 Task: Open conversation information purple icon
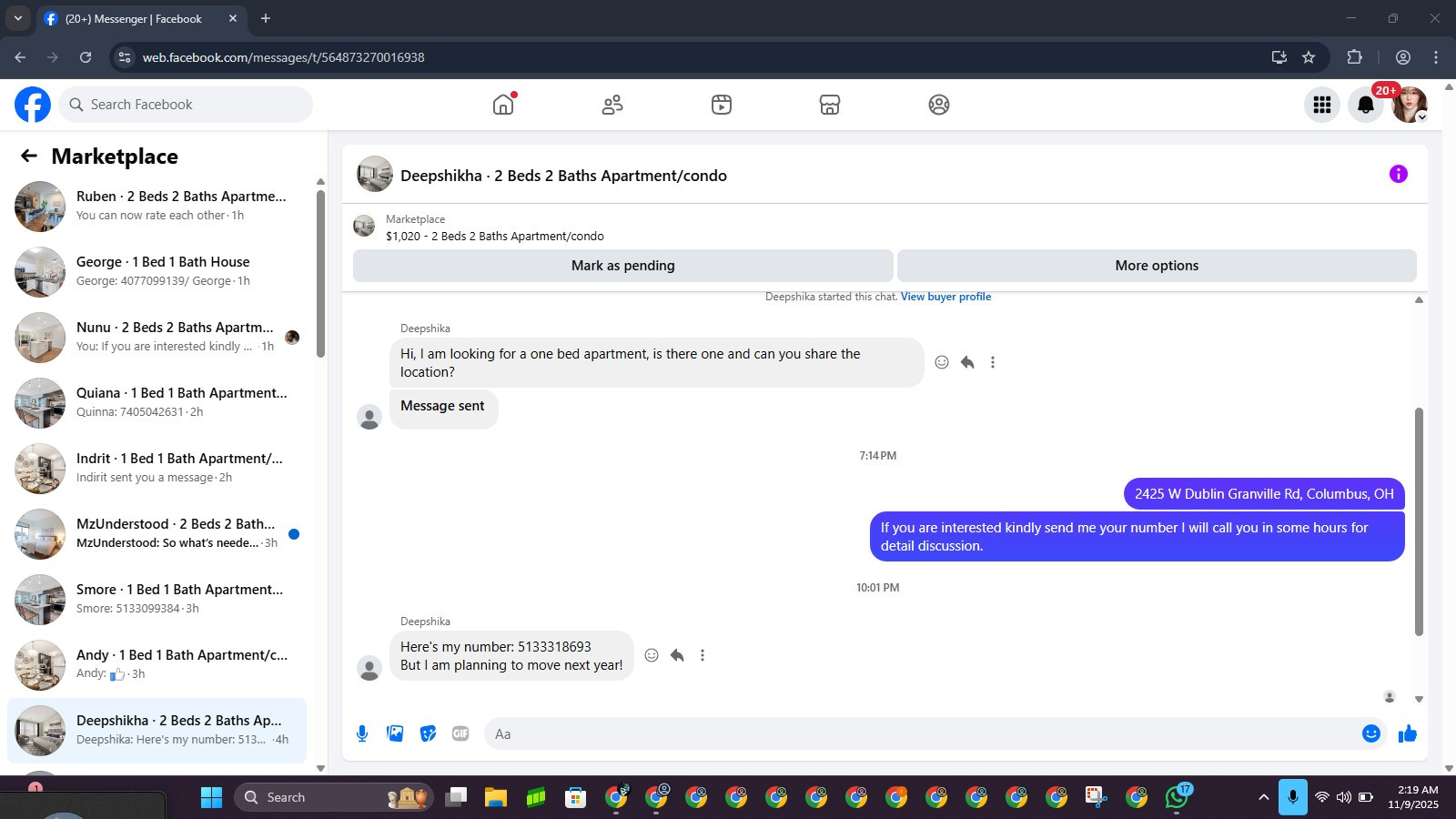tap(1399, 174)
